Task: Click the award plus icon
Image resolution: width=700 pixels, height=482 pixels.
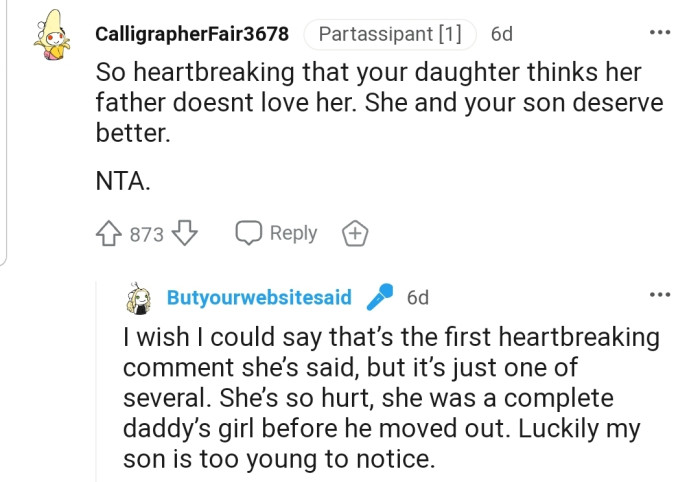Action: coord(355,234)
